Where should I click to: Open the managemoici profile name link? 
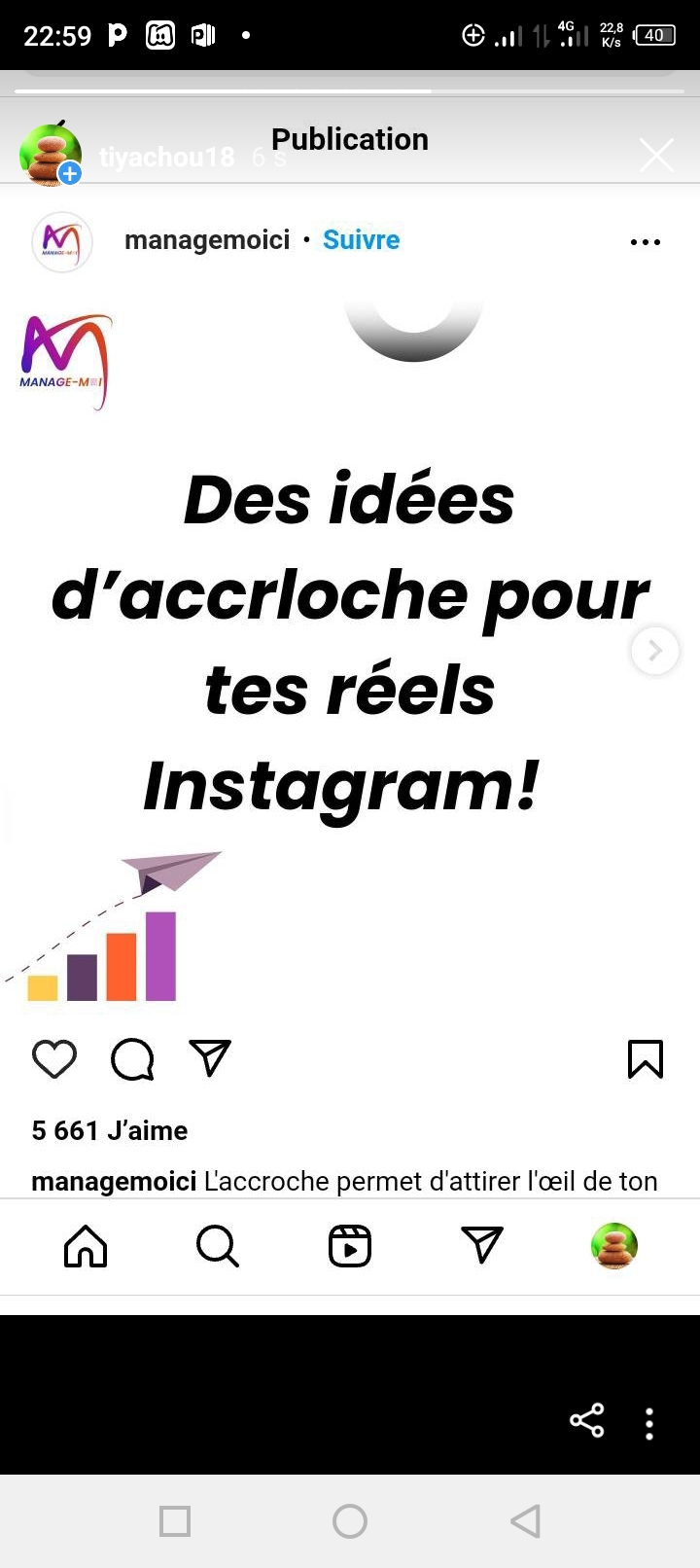[207, 240]
